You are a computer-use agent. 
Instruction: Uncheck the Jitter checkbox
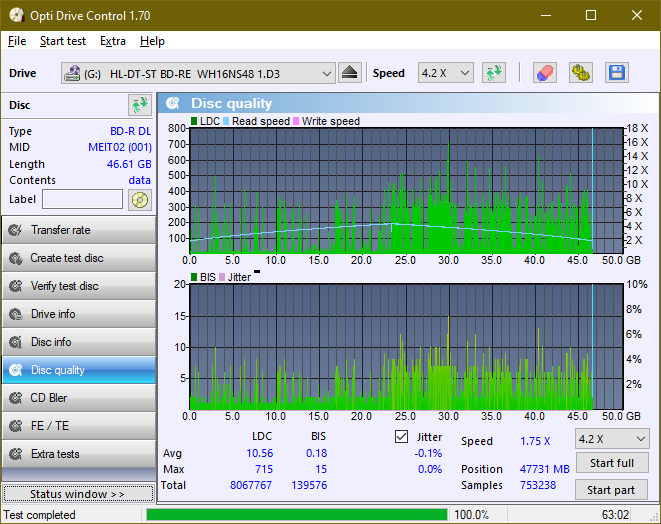click(402, 437)
